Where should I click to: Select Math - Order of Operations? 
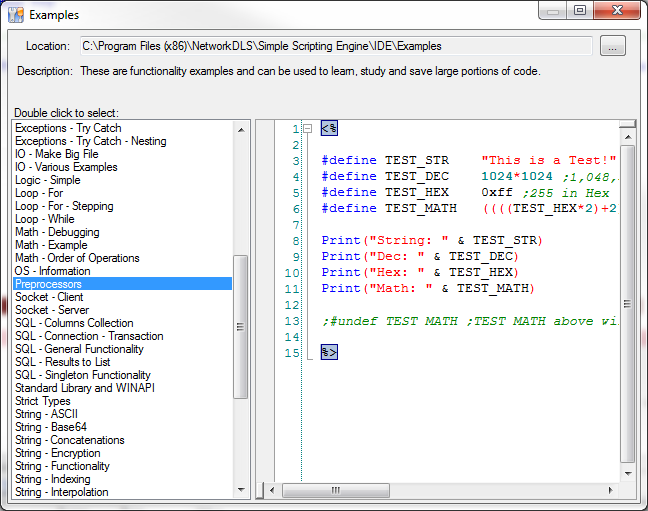tap(77, 258)
